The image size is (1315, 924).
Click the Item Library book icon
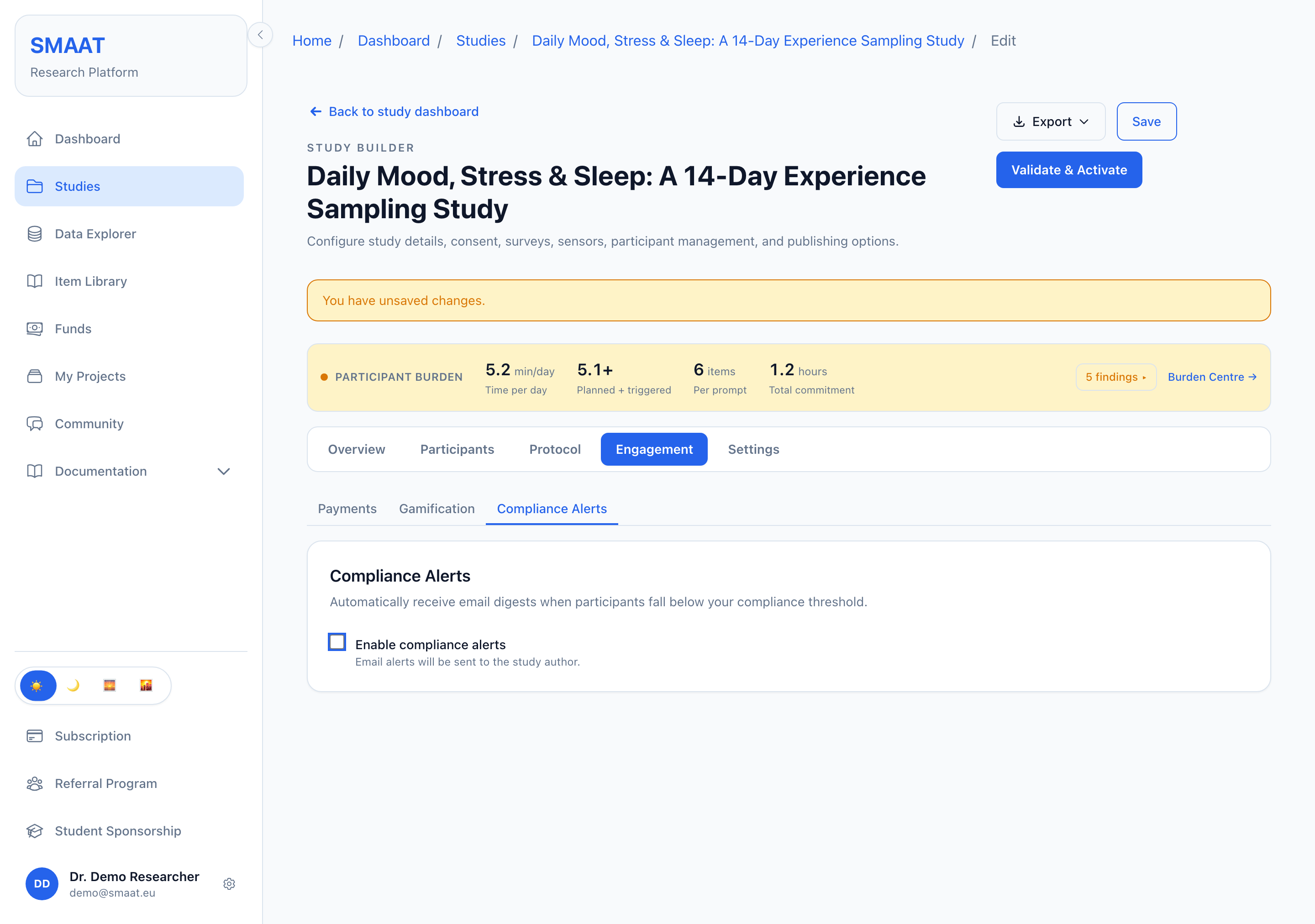point(34,281)
